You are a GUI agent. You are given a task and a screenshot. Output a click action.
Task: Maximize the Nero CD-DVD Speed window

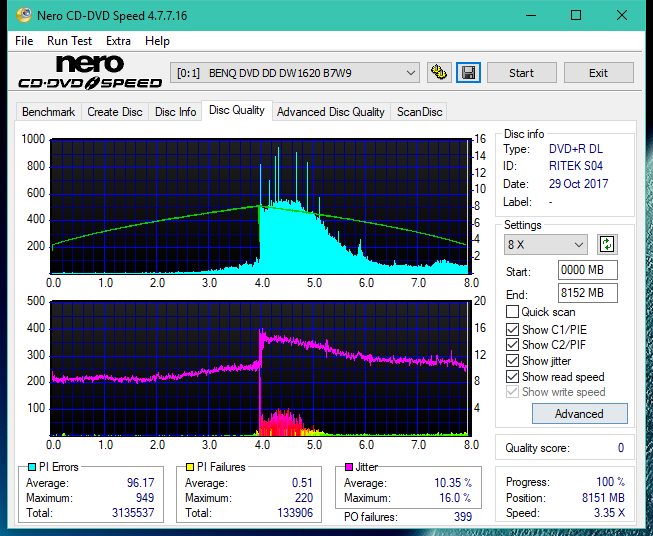pyautogui.click(x=576, y=15)
